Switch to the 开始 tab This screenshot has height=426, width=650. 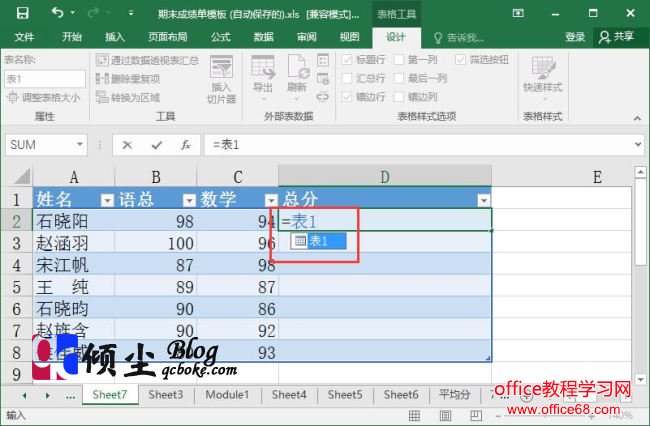tap(72, 37)
